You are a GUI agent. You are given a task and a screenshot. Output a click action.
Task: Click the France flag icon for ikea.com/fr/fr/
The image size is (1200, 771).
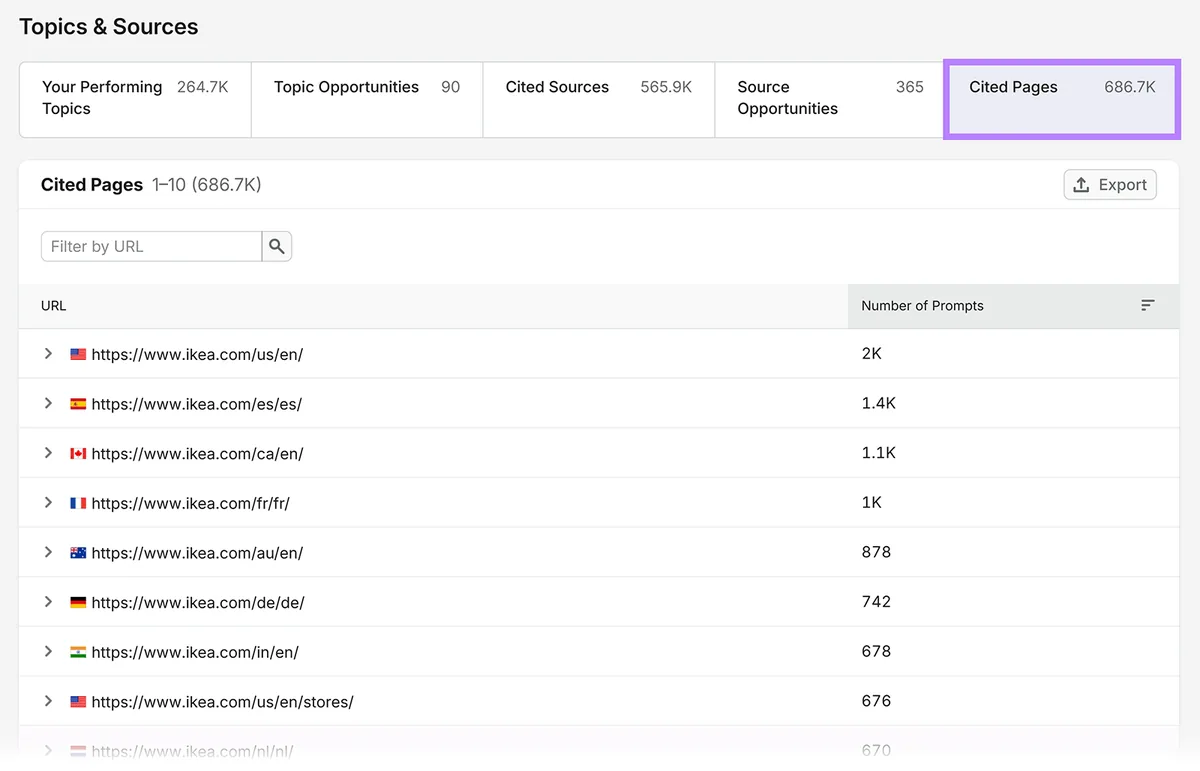coord(78,503)
